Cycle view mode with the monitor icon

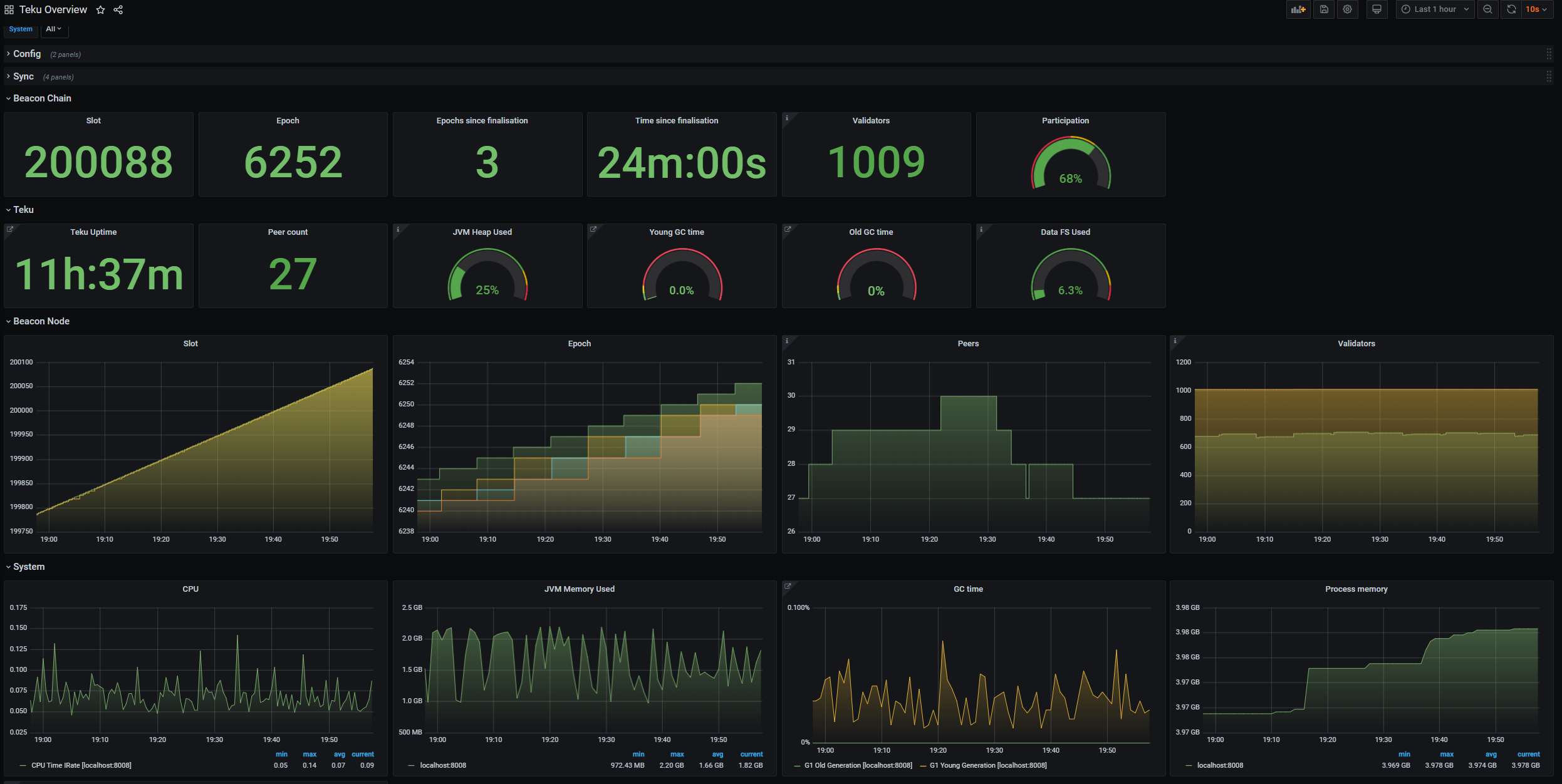[x=1377, y=9]
